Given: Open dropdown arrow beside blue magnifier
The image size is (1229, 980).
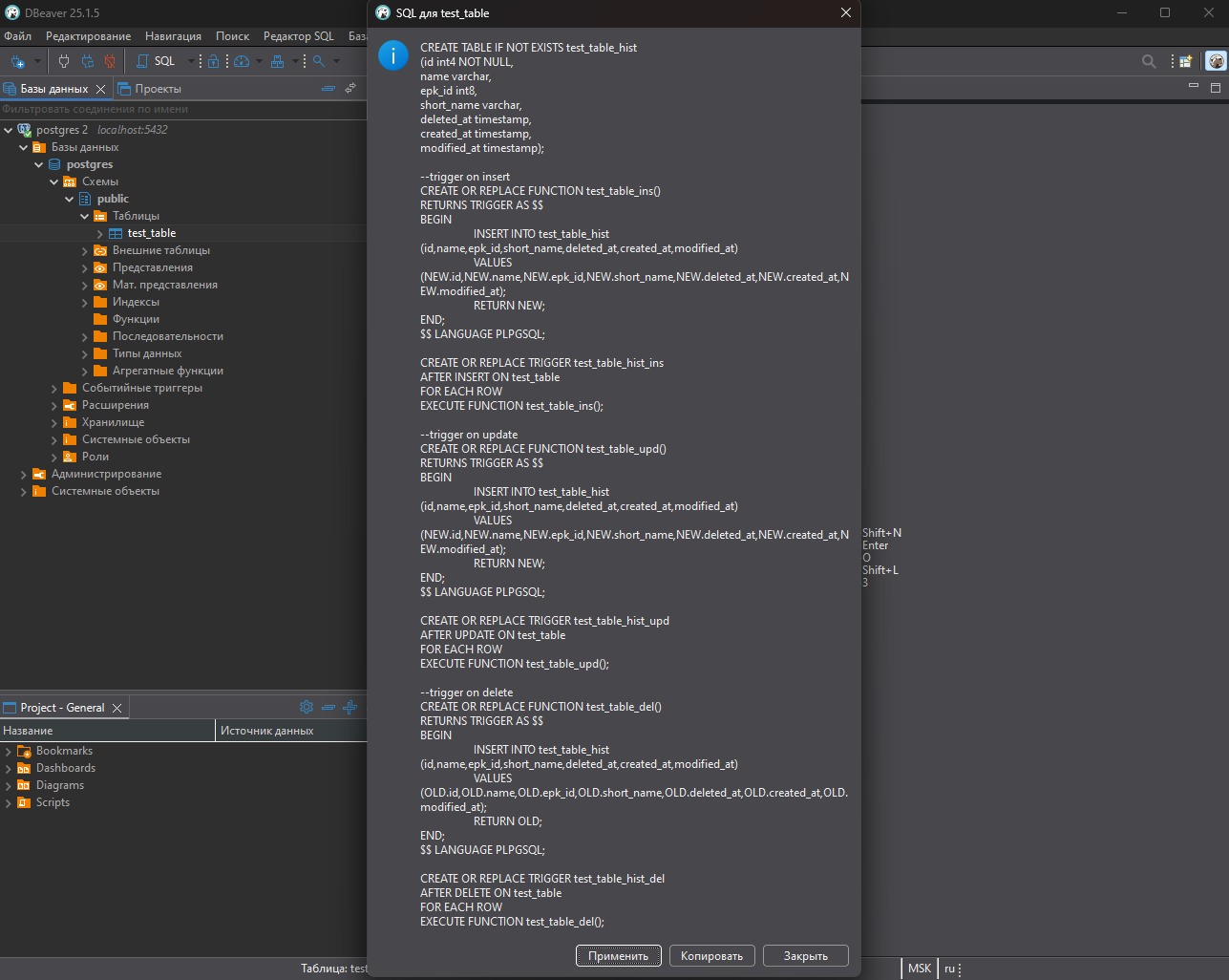Looking at the screenshot, I should coord(336,61).
